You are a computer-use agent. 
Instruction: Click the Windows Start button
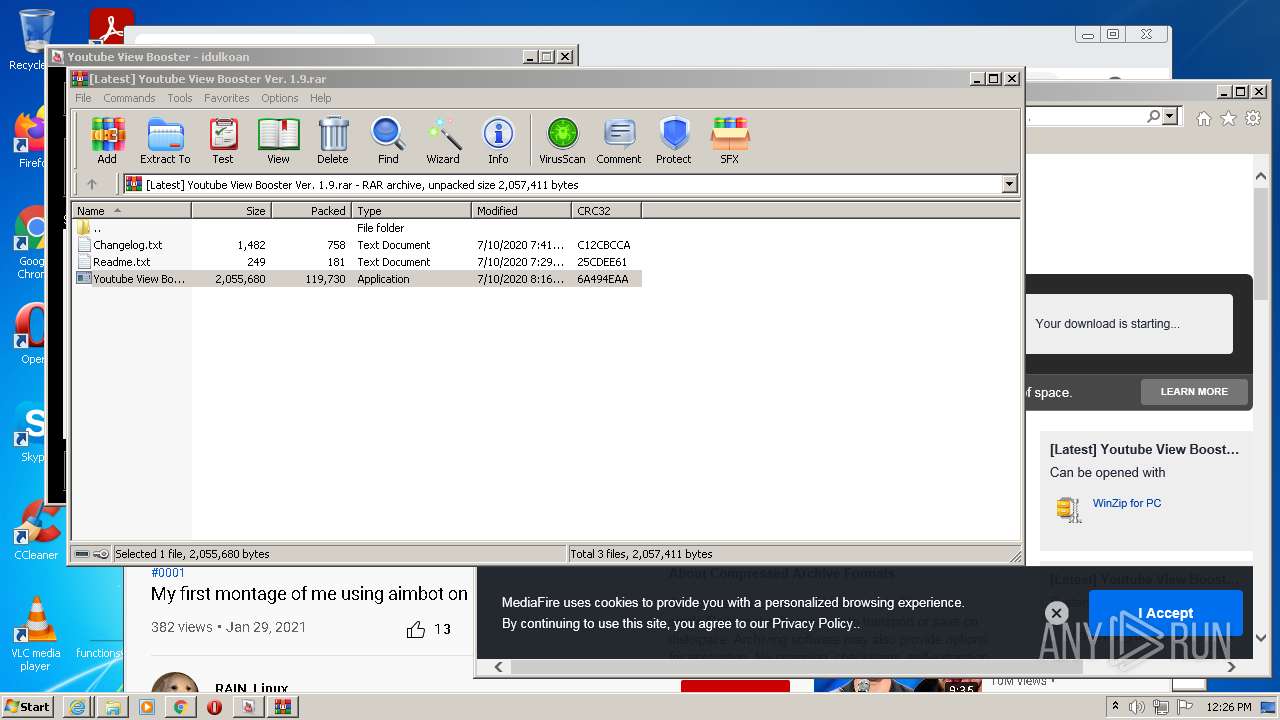pyautogui.click(x=27, y=707)
